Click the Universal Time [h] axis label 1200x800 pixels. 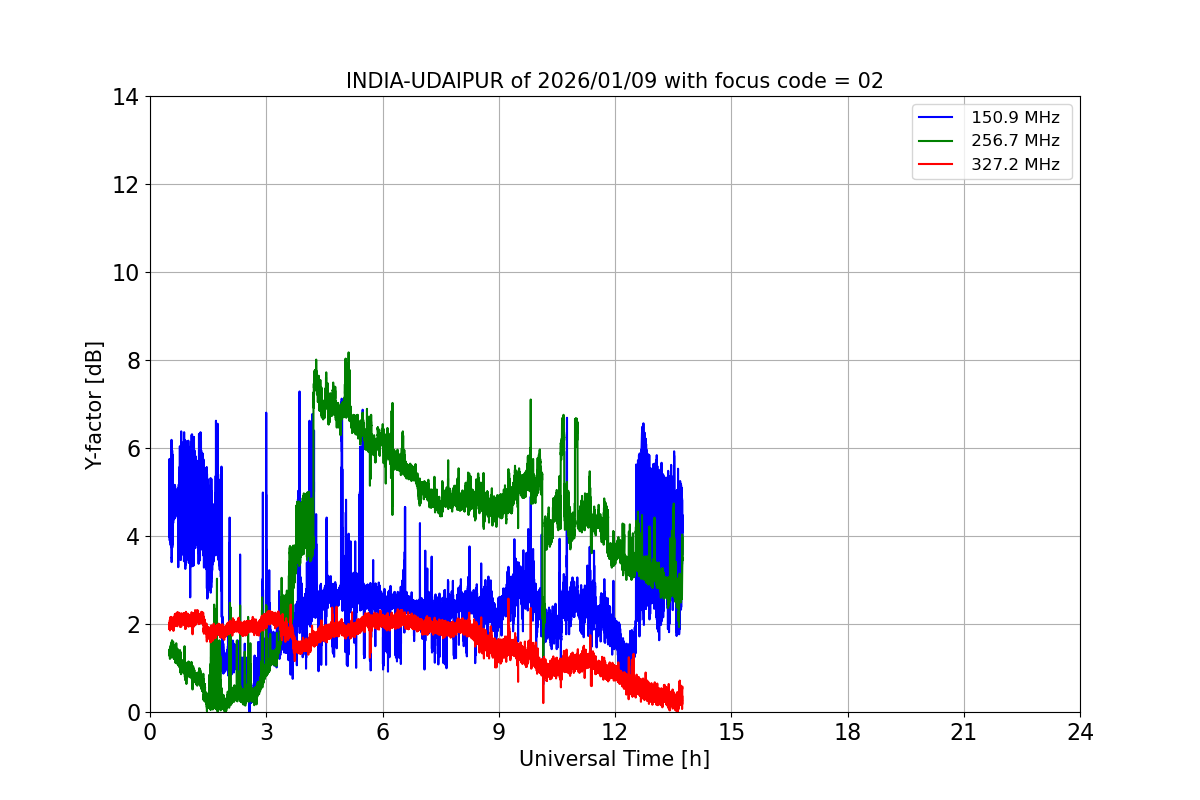click(614, 759)
